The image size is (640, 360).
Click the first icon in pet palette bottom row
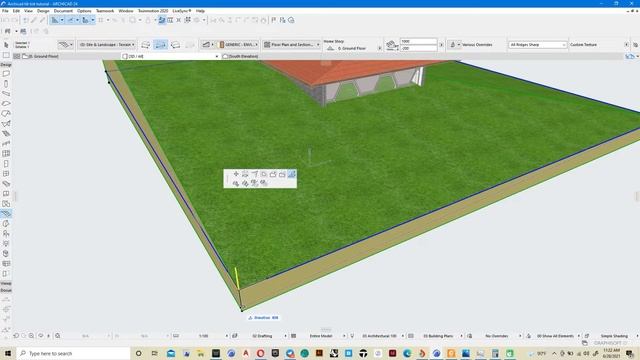coord(236,183)
